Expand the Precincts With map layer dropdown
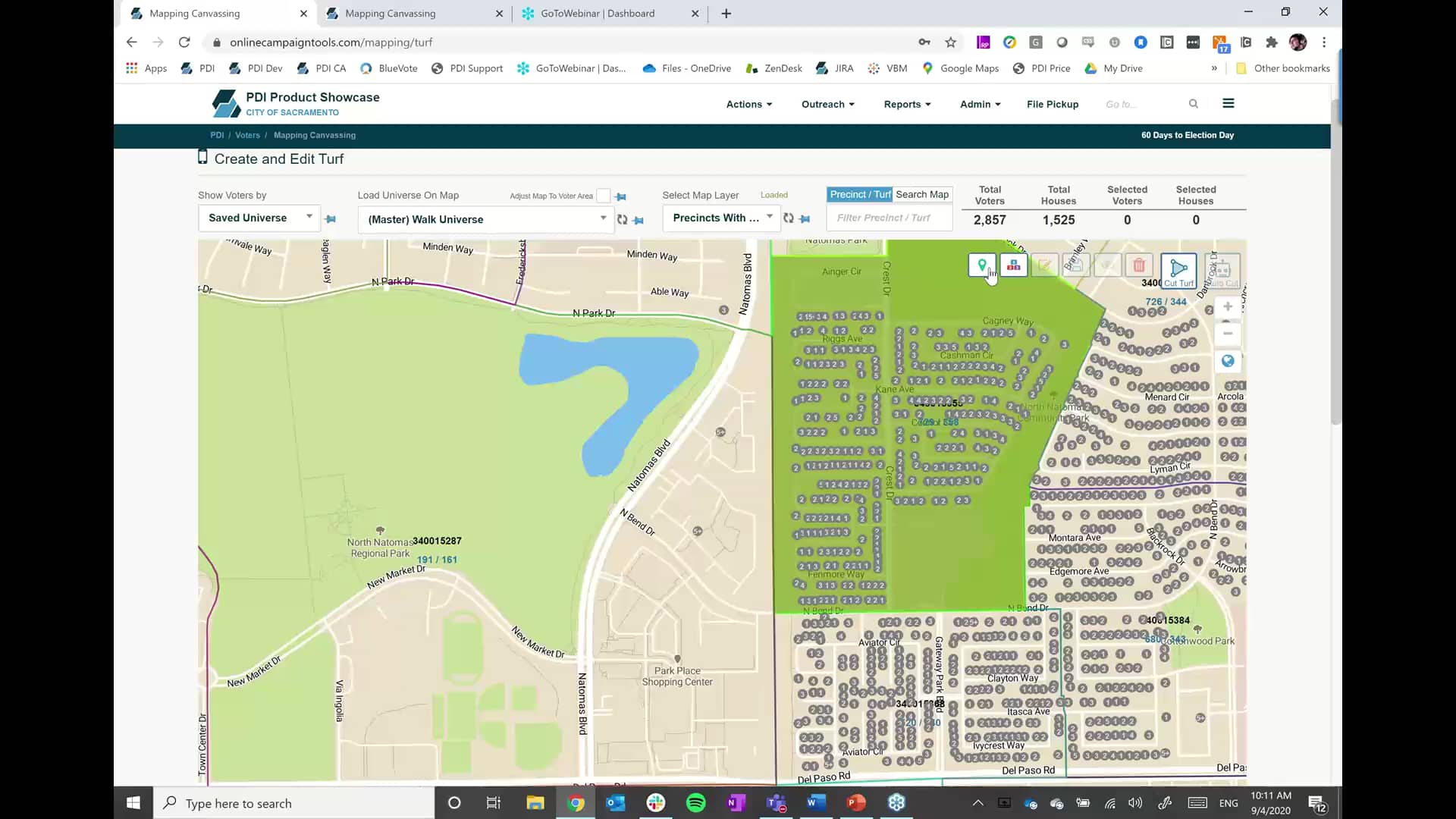Screen dimensions: 1456x819 click(719, 218)
